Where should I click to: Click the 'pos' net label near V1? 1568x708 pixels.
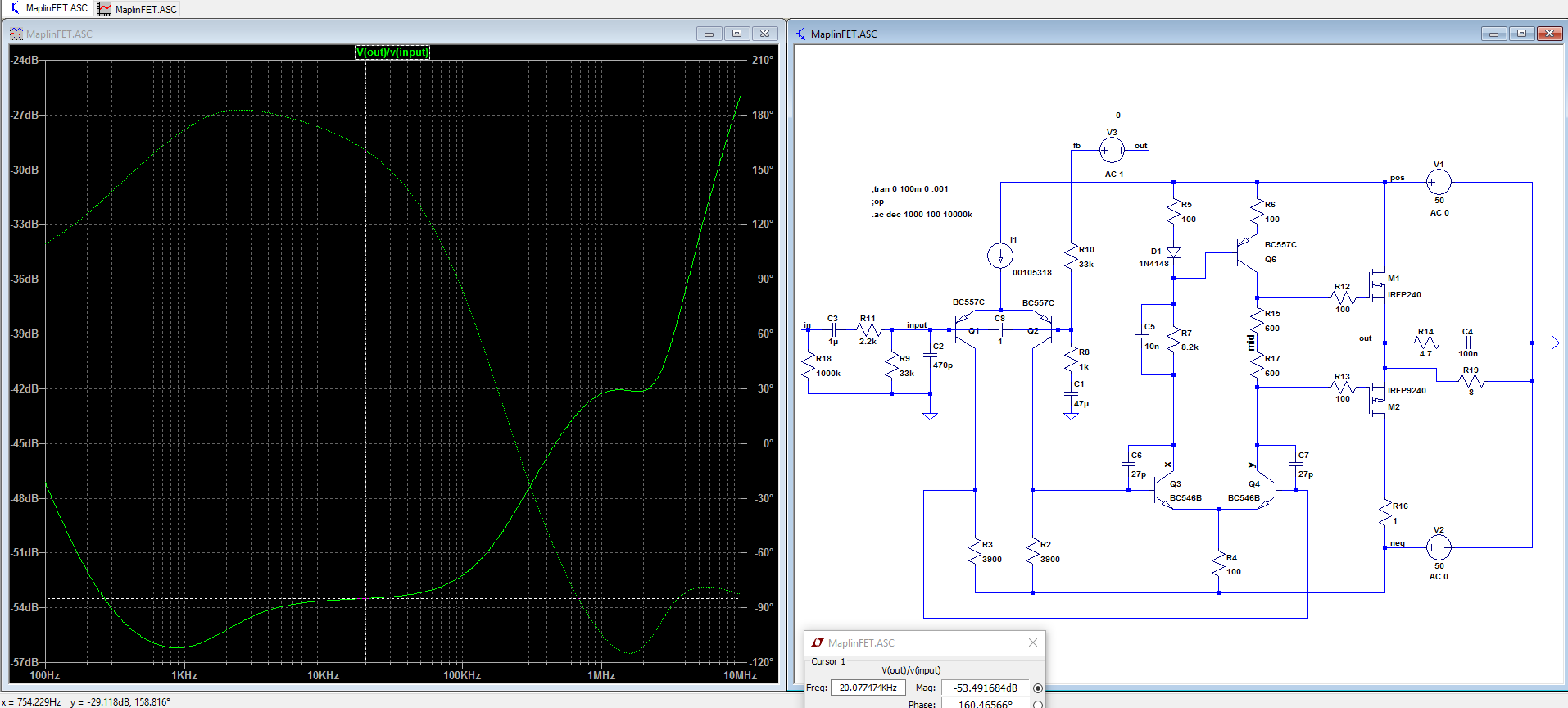coord(1397,178)
